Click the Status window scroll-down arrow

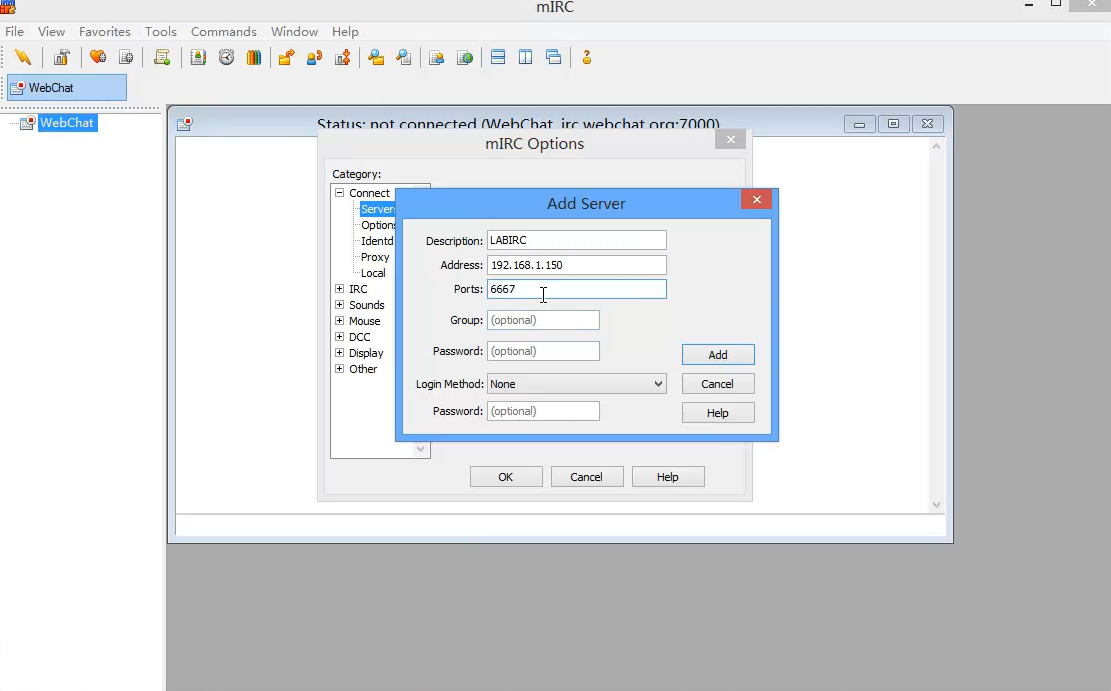click(x=936, y=505)
